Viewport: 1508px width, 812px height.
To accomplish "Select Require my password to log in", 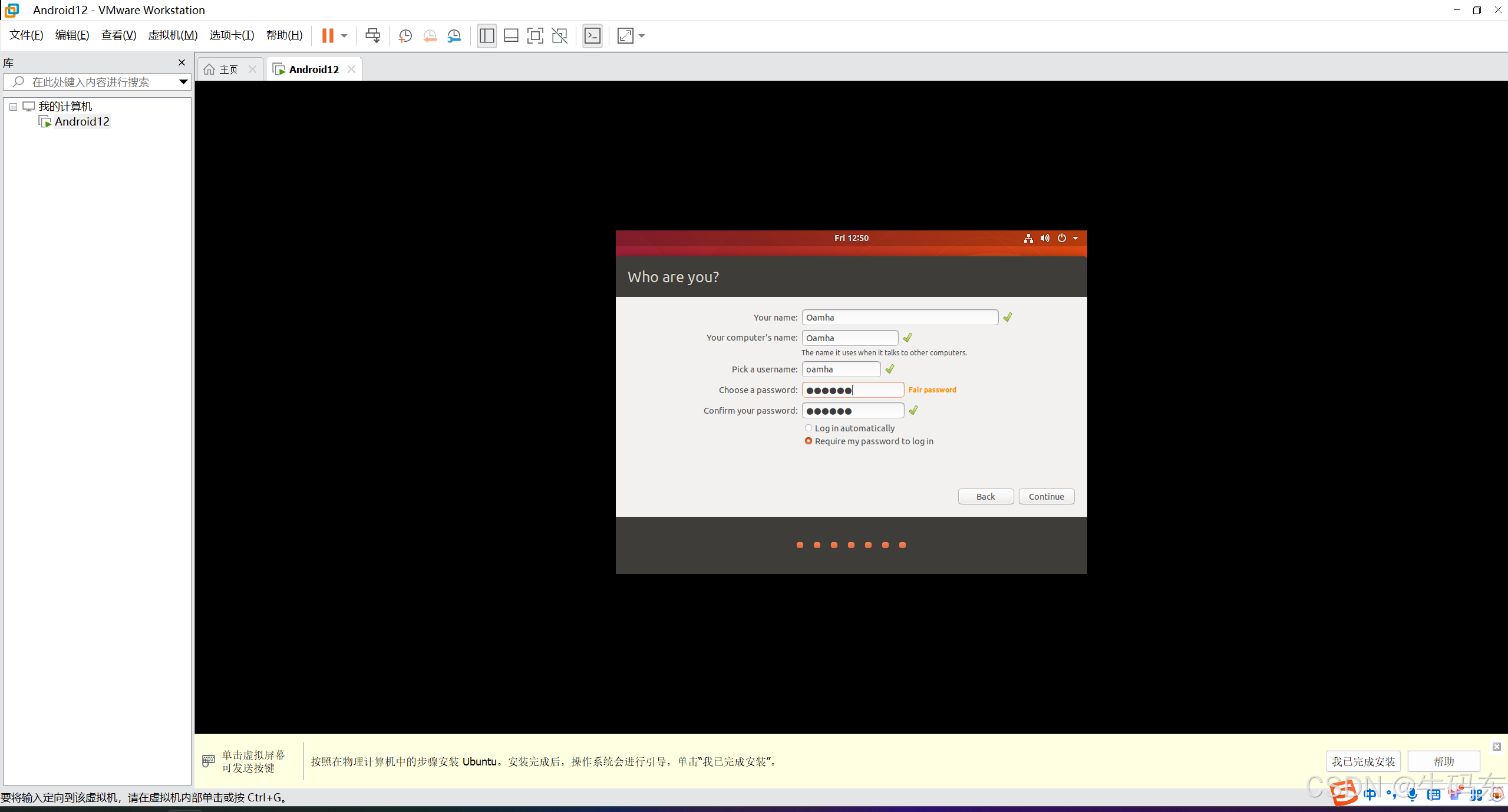I will point(809,441).
